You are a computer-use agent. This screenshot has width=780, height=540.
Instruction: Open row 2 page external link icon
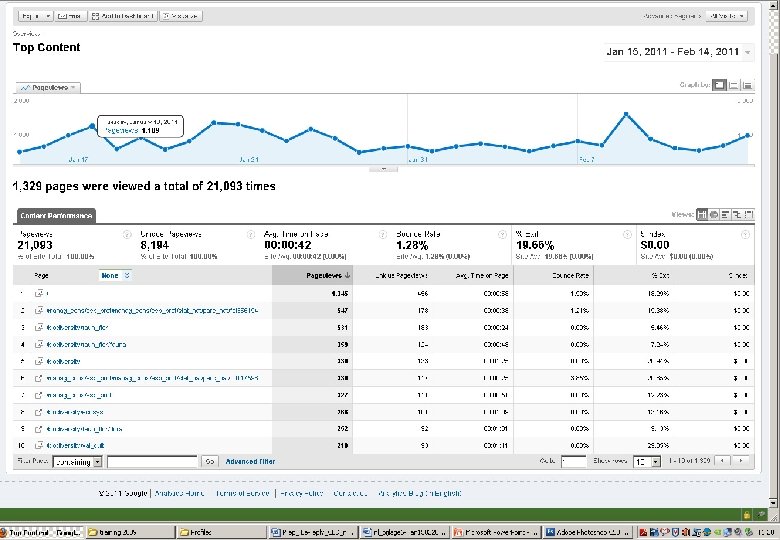[x=38, y=310]
